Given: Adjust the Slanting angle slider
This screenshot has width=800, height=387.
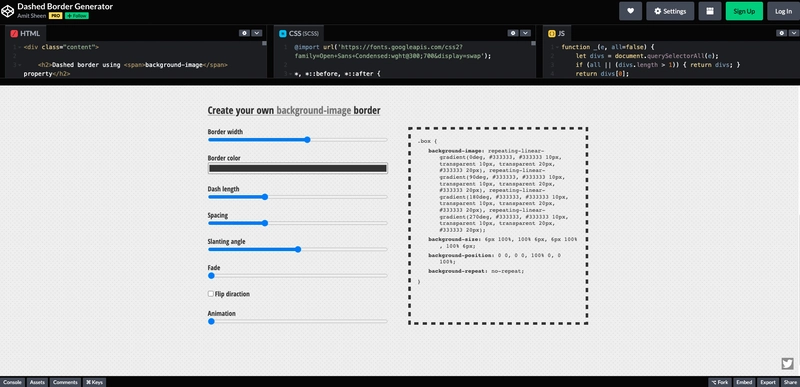Looking at the screenshot, I should pyautogui.click(x=297, y=249).
